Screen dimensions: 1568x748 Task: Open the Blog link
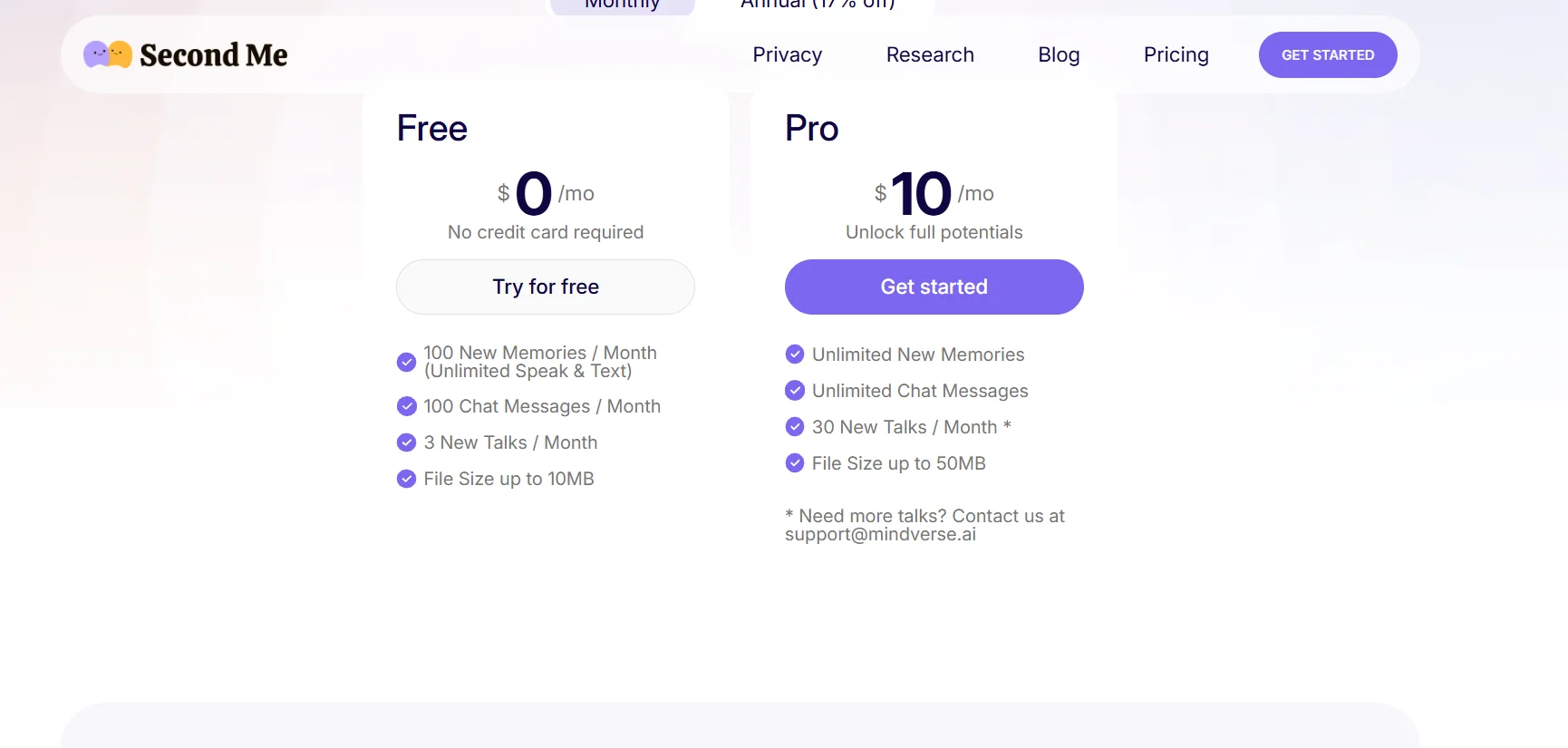pyautogui.click(x=1059, y=55)
